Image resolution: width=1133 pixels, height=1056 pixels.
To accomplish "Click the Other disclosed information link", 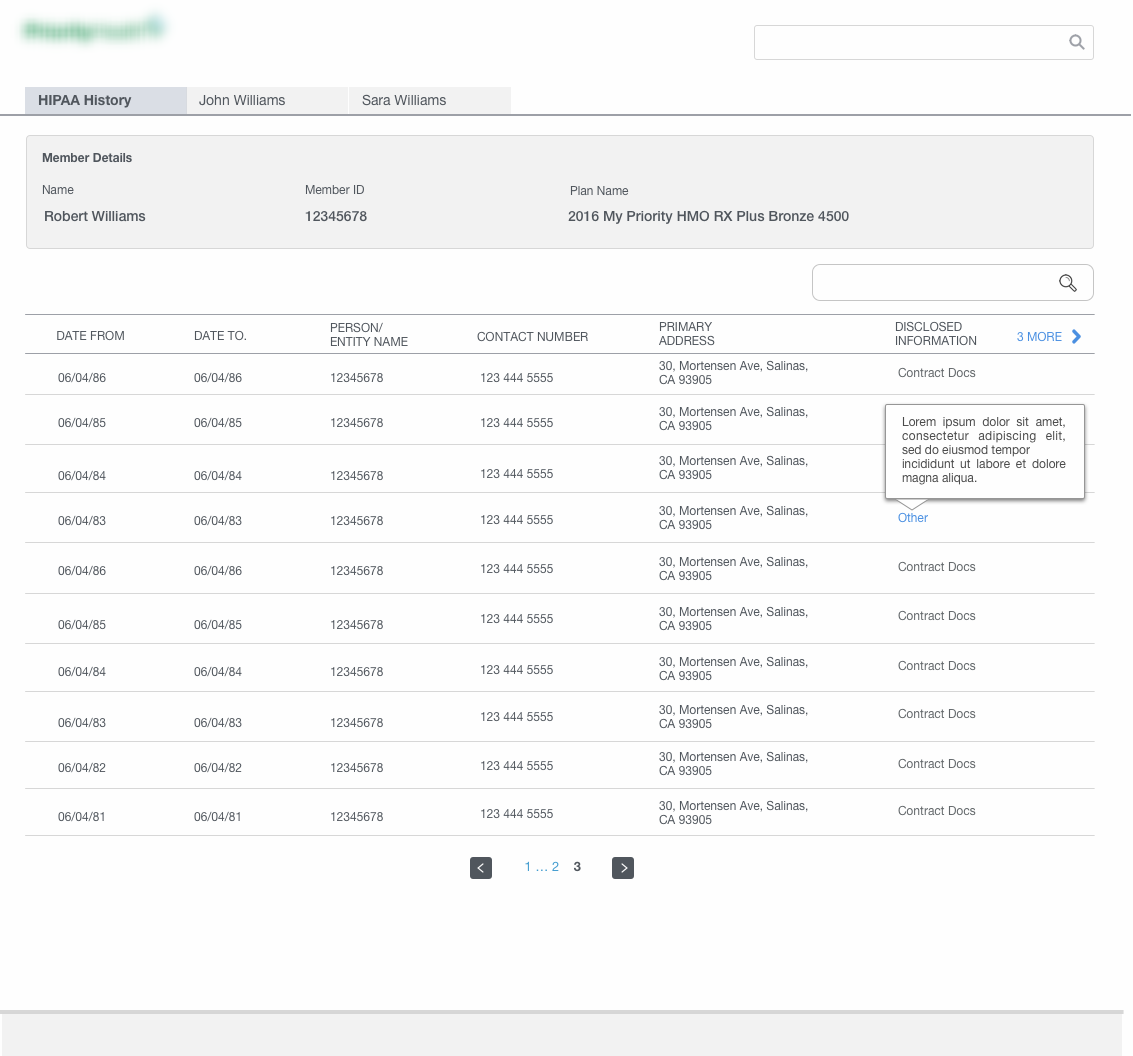I will tap(913, 518).
